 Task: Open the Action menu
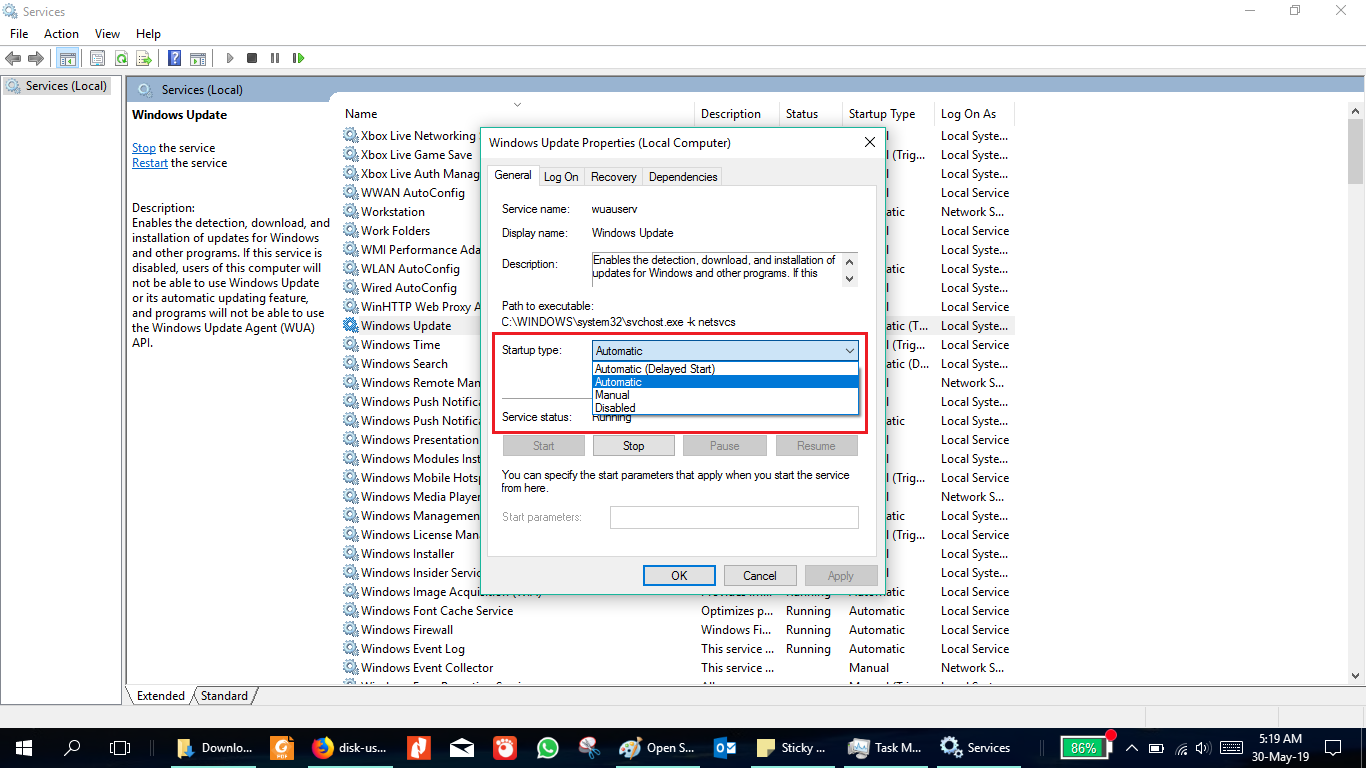[x=61, y=34]
